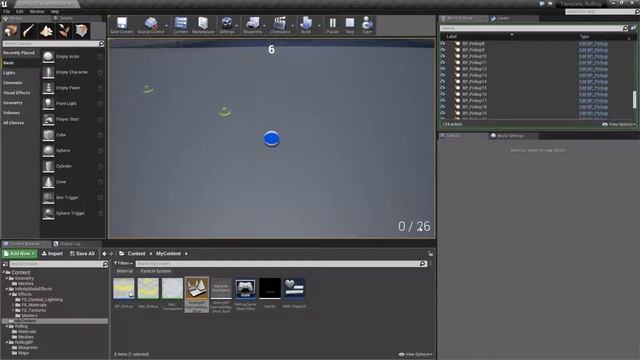Open the Settings dropdown arrow
The image size is (640, 360).
pos(237,25)
